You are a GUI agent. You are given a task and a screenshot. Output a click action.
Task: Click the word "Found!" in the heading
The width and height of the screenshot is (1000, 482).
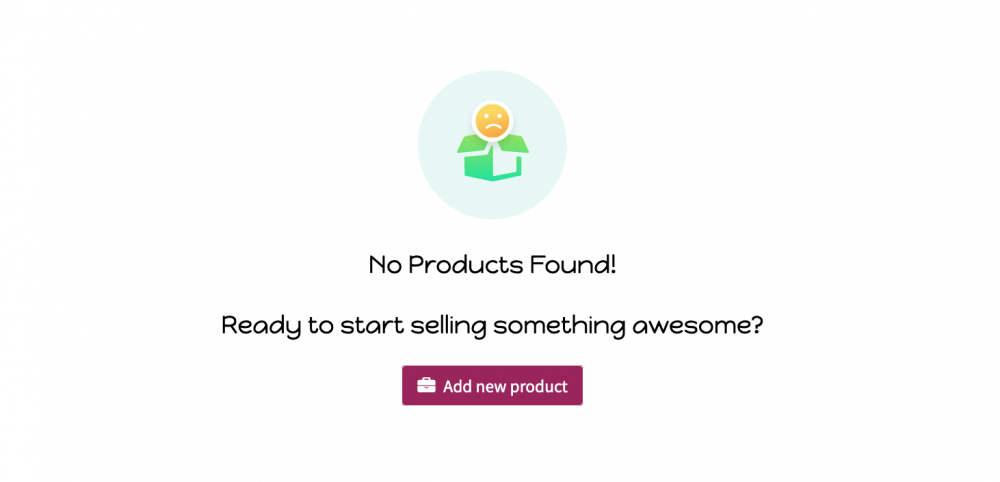click(573, 265)
